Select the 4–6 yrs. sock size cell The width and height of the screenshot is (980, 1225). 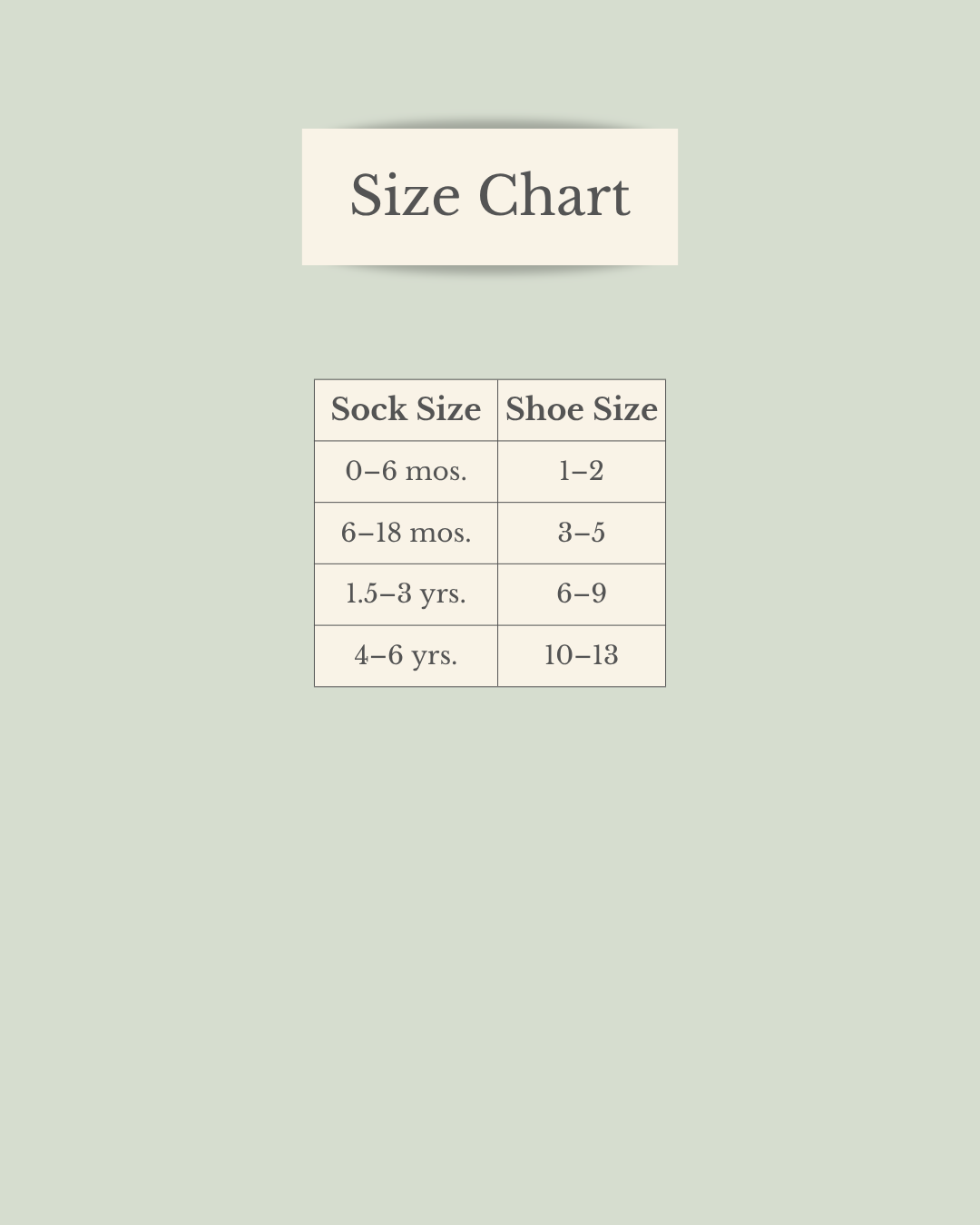406,655
